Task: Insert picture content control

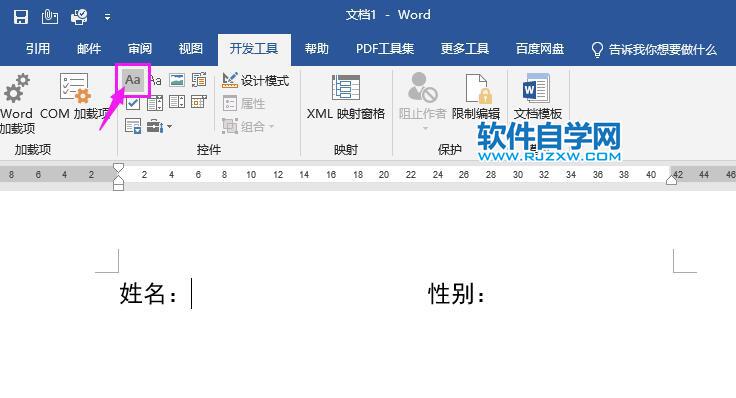Action: (177, 80)
